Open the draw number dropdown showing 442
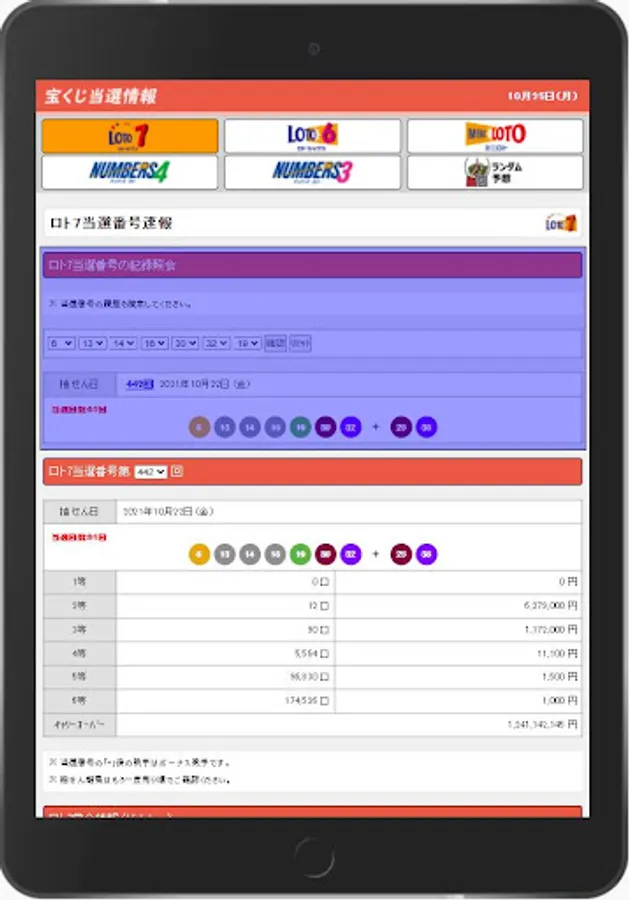The height and width of the screenshot is (900, 629). 150,472
